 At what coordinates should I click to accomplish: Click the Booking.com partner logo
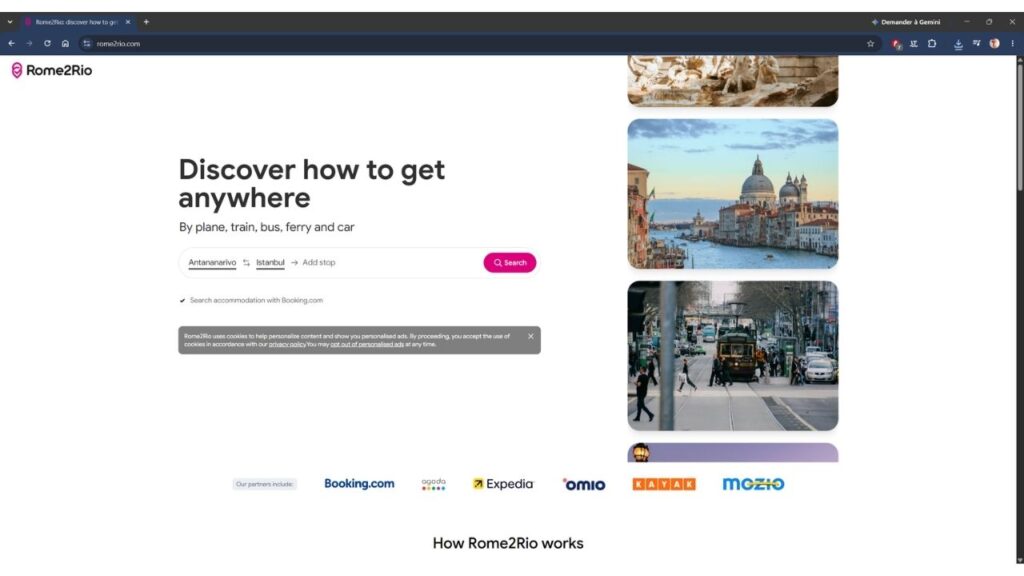359,484
